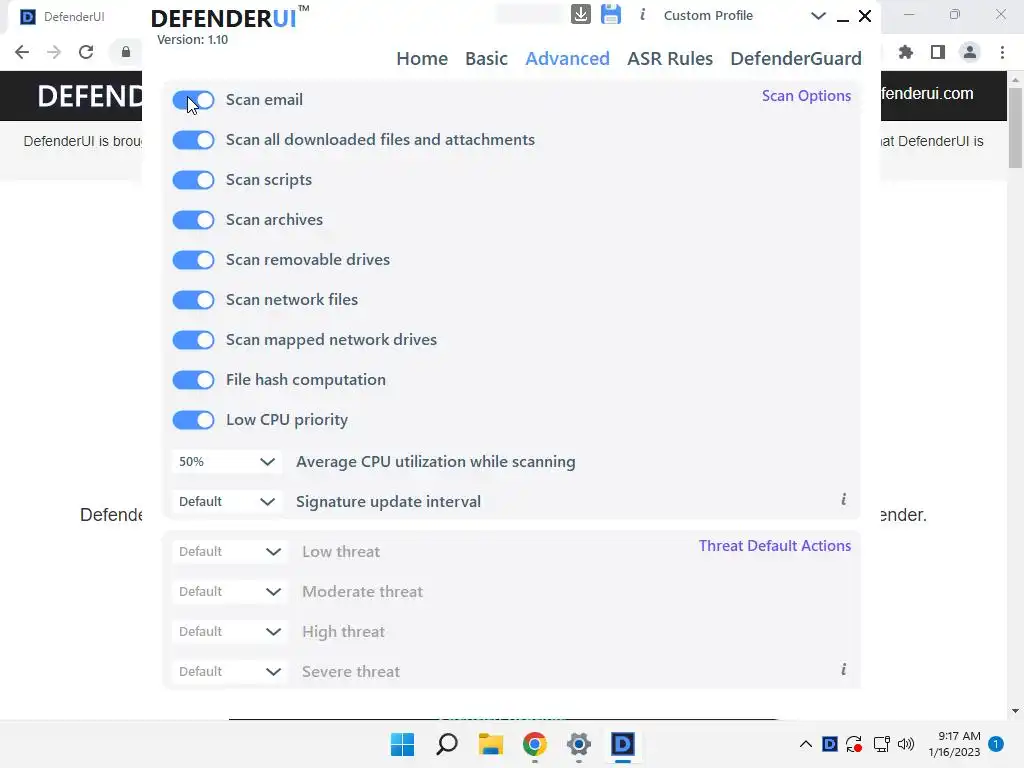
Task: Open info icon beside Severe threat
Action: pos(844,669)
